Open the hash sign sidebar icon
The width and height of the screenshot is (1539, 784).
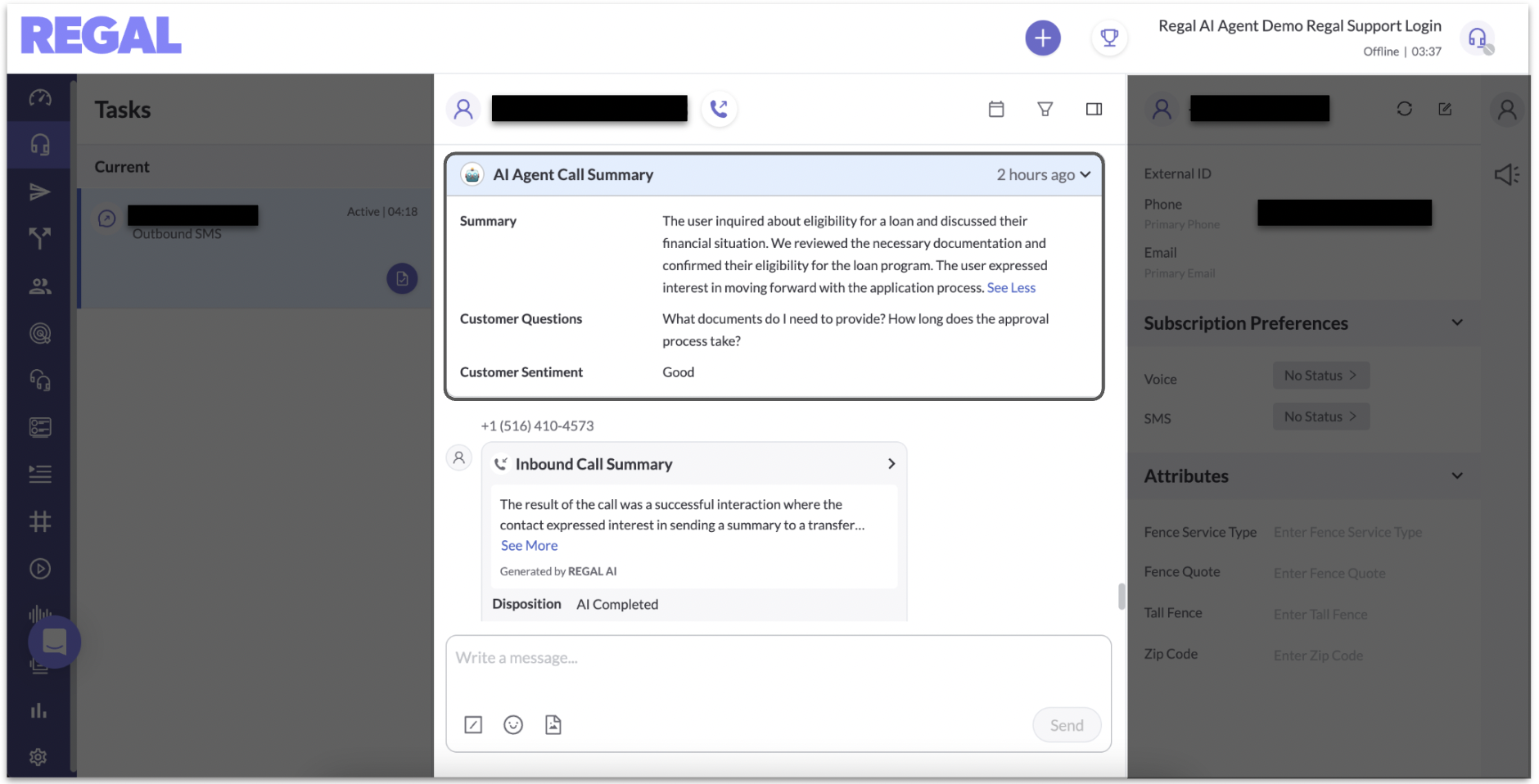click(40, 521)
